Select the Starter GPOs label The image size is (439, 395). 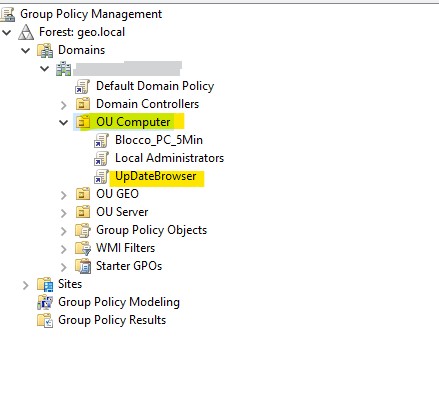click(x=129, y=266)
